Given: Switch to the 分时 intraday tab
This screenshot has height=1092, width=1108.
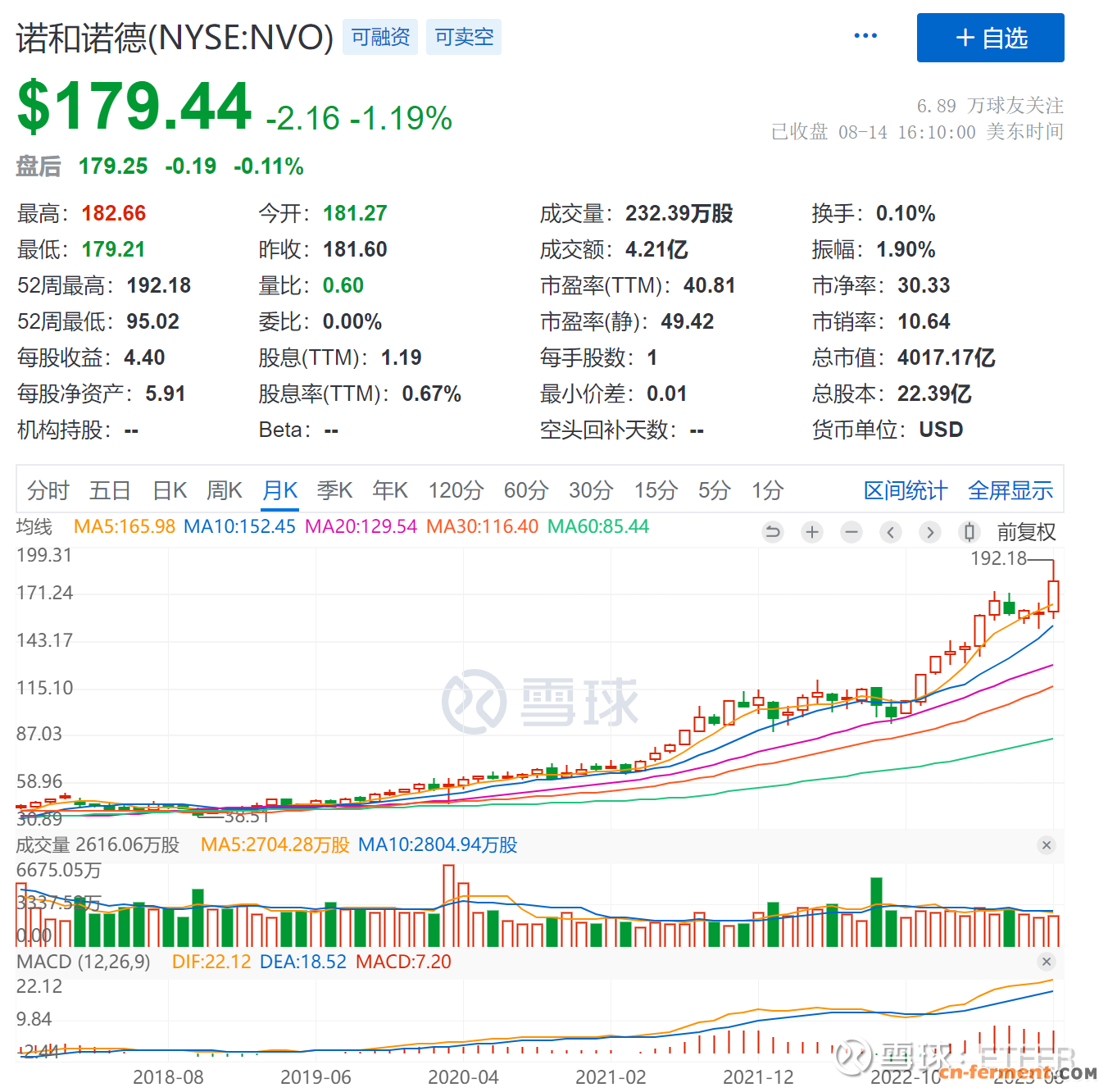Looking at the screenshot, I should pyautogui.click(x=48, y=490).
